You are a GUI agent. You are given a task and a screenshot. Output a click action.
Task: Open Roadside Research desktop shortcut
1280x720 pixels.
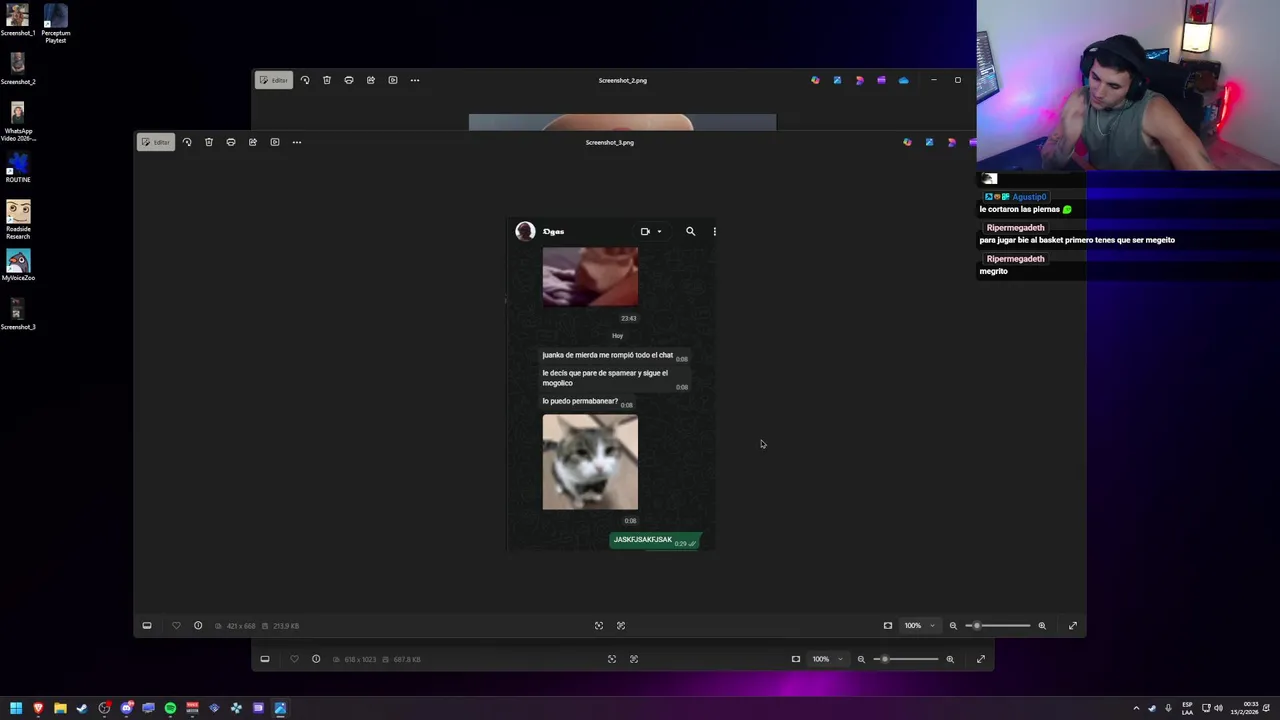pos(18,220)
